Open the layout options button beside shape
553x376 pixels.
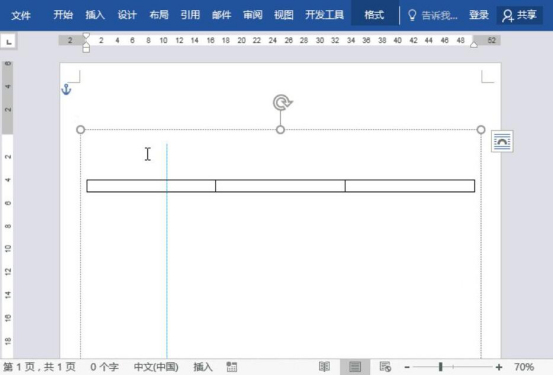[x=502, y=141]
